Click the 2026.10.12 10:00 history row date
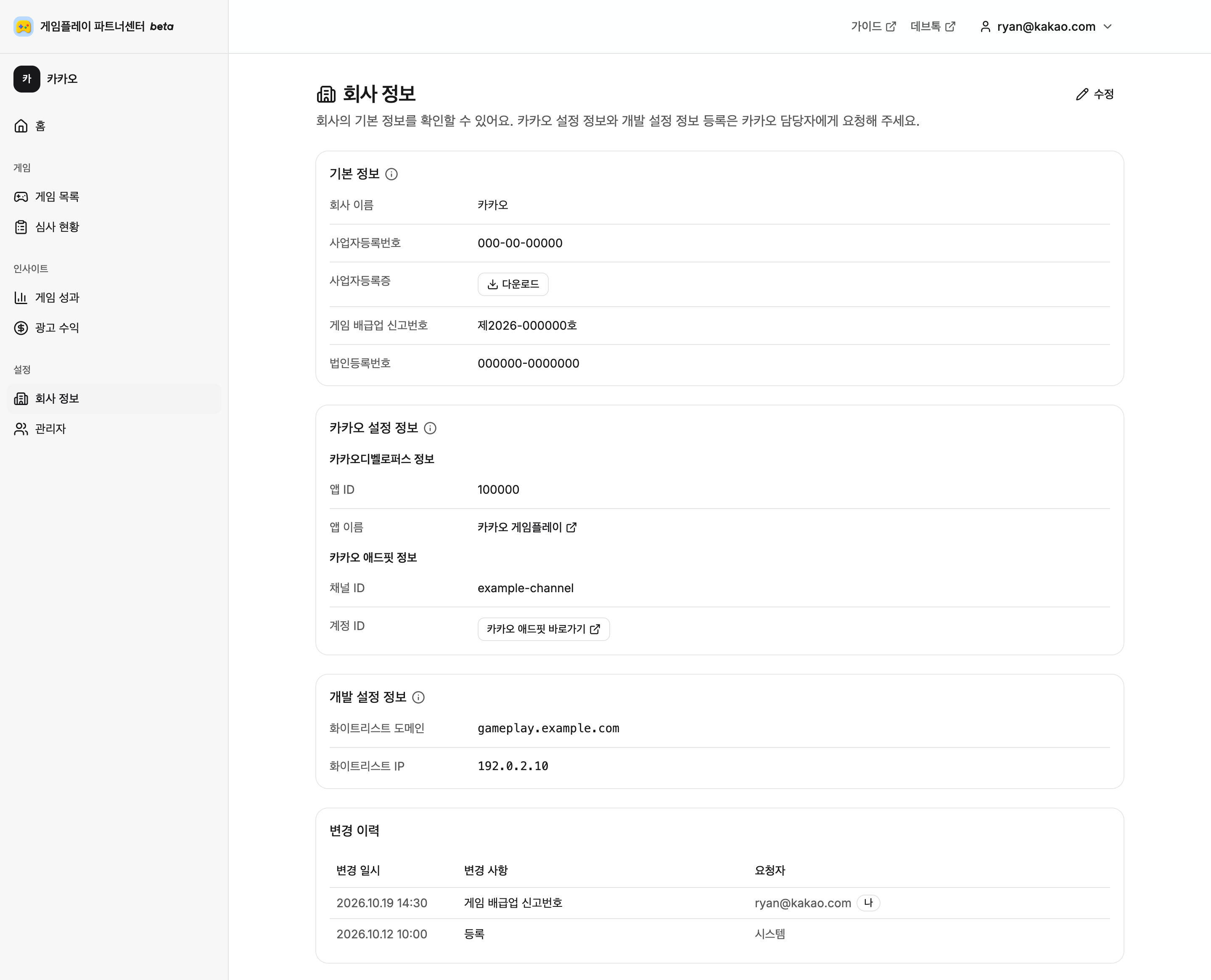The height and width of the screenshot is (980, 1211). [381, 934]
